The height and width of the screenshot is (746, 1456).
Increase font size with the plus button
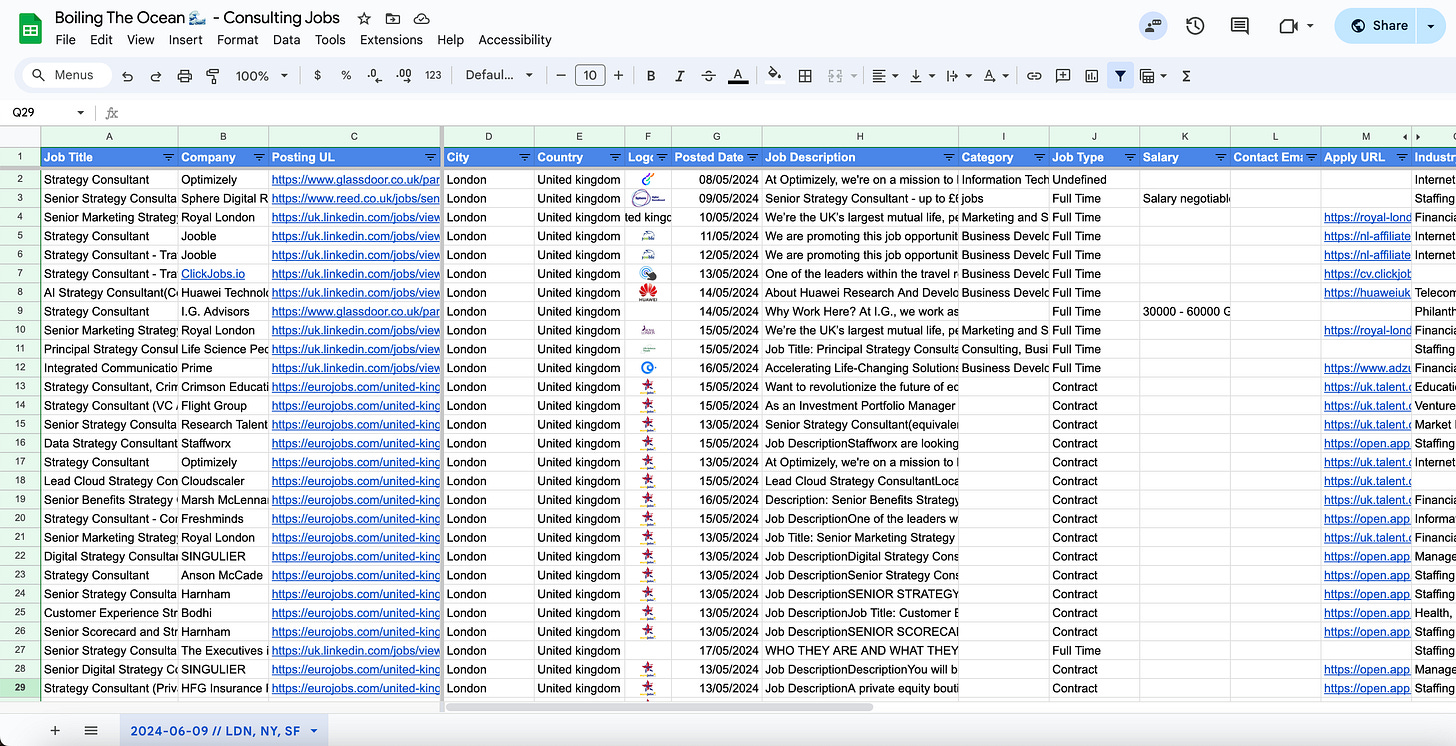tap(619, 76)
